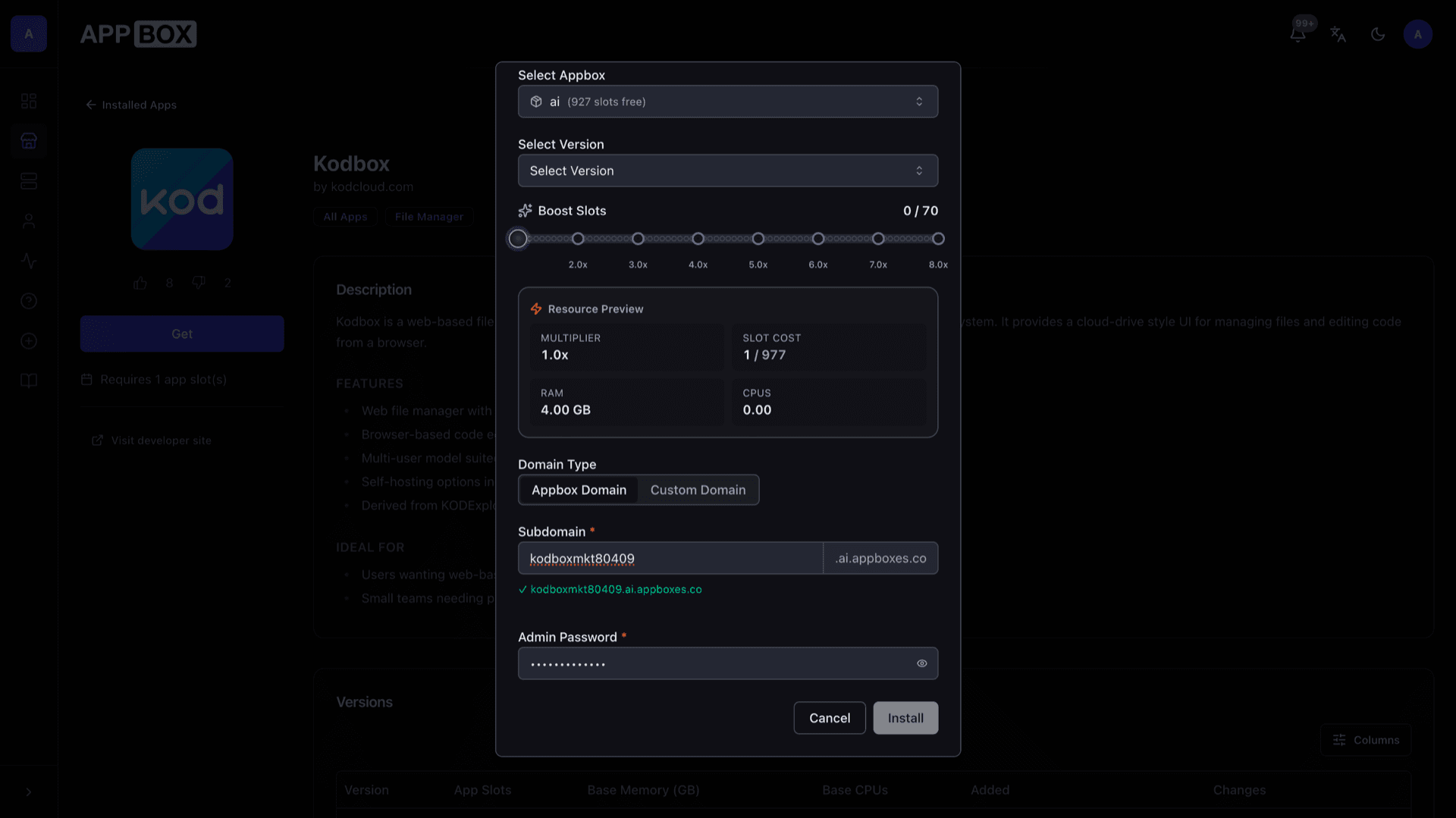Expand the sidebar with the chevron arrow
Viewport: 1456px width, 818px height.
(29, 792)
